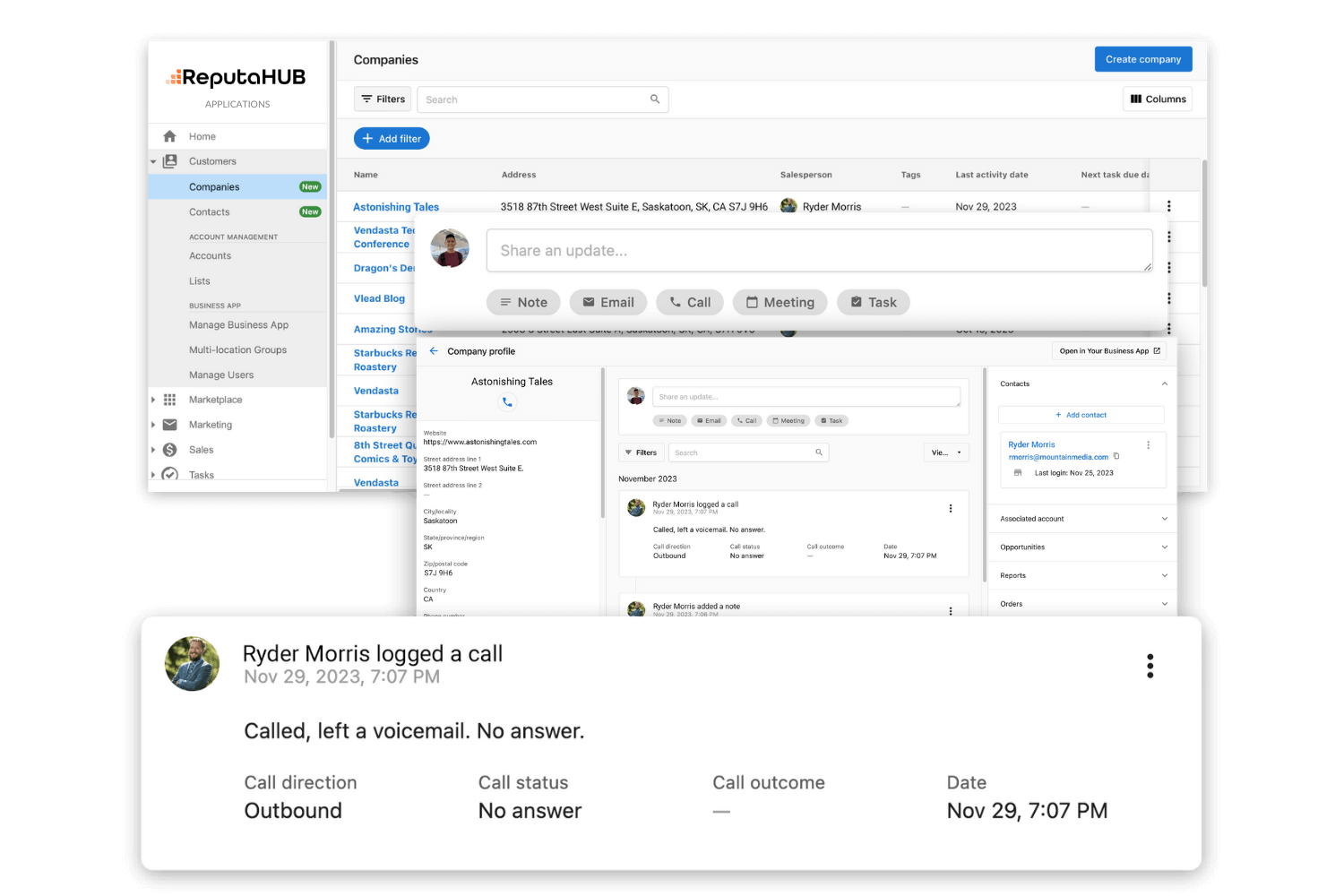Open Ryder Morris contact link in profile
The height and width of the screenshot is (896, 1344).
click(1031, 444)
